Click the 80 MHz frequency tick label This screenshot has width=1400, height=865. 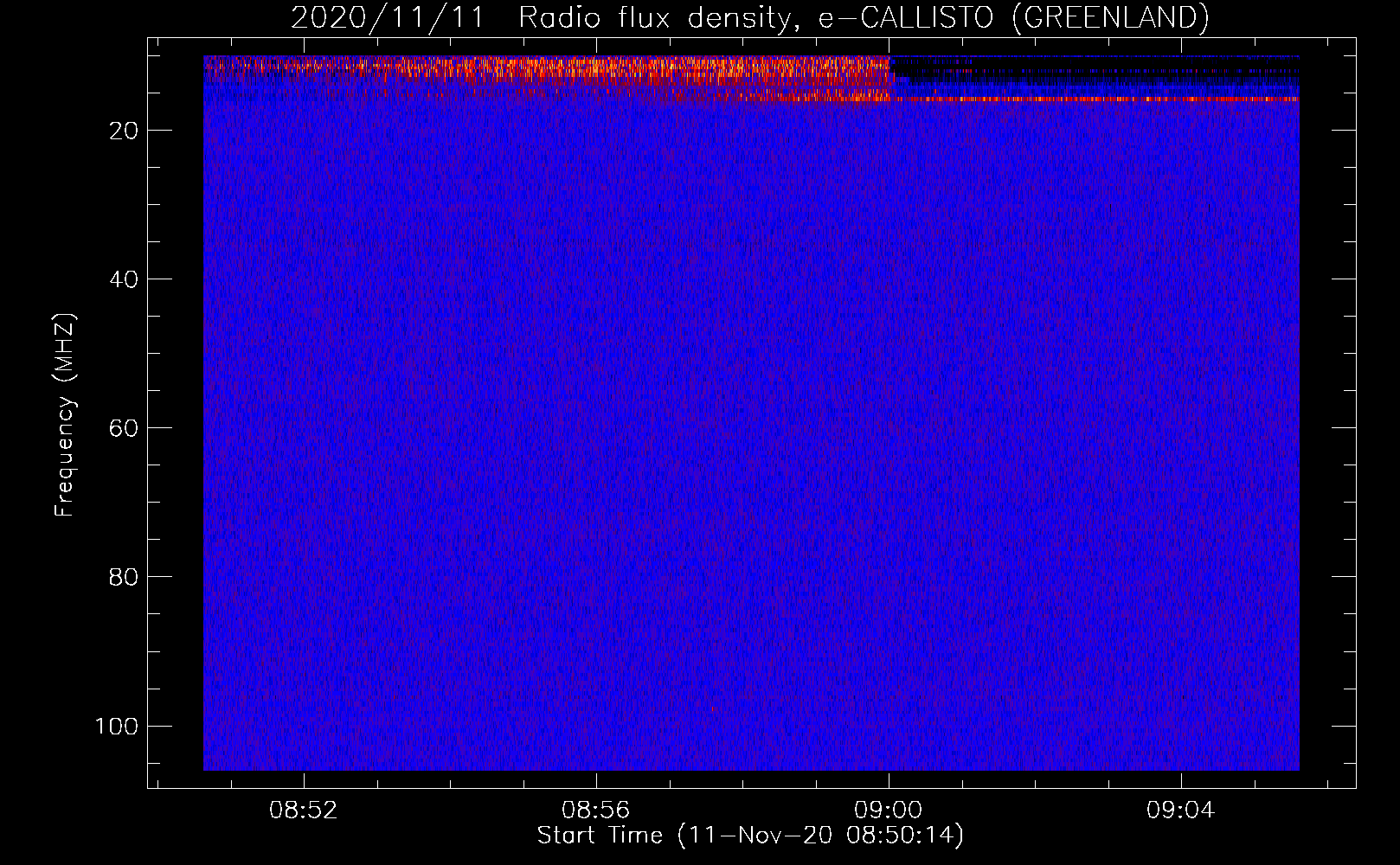124,577
